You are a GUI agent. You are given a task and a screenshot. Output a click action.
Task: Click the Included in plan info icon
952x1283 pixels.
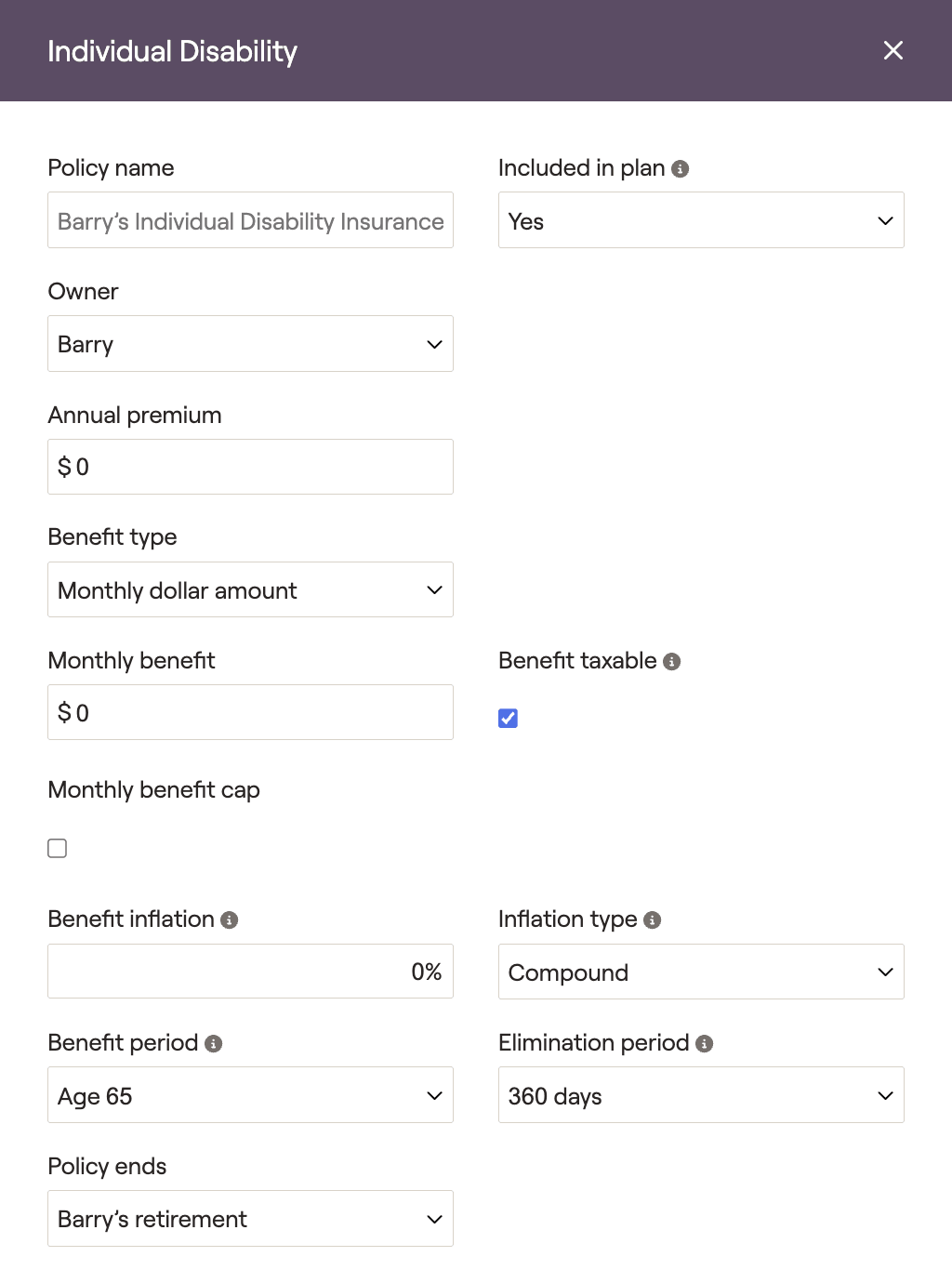[x=680, y=168]
